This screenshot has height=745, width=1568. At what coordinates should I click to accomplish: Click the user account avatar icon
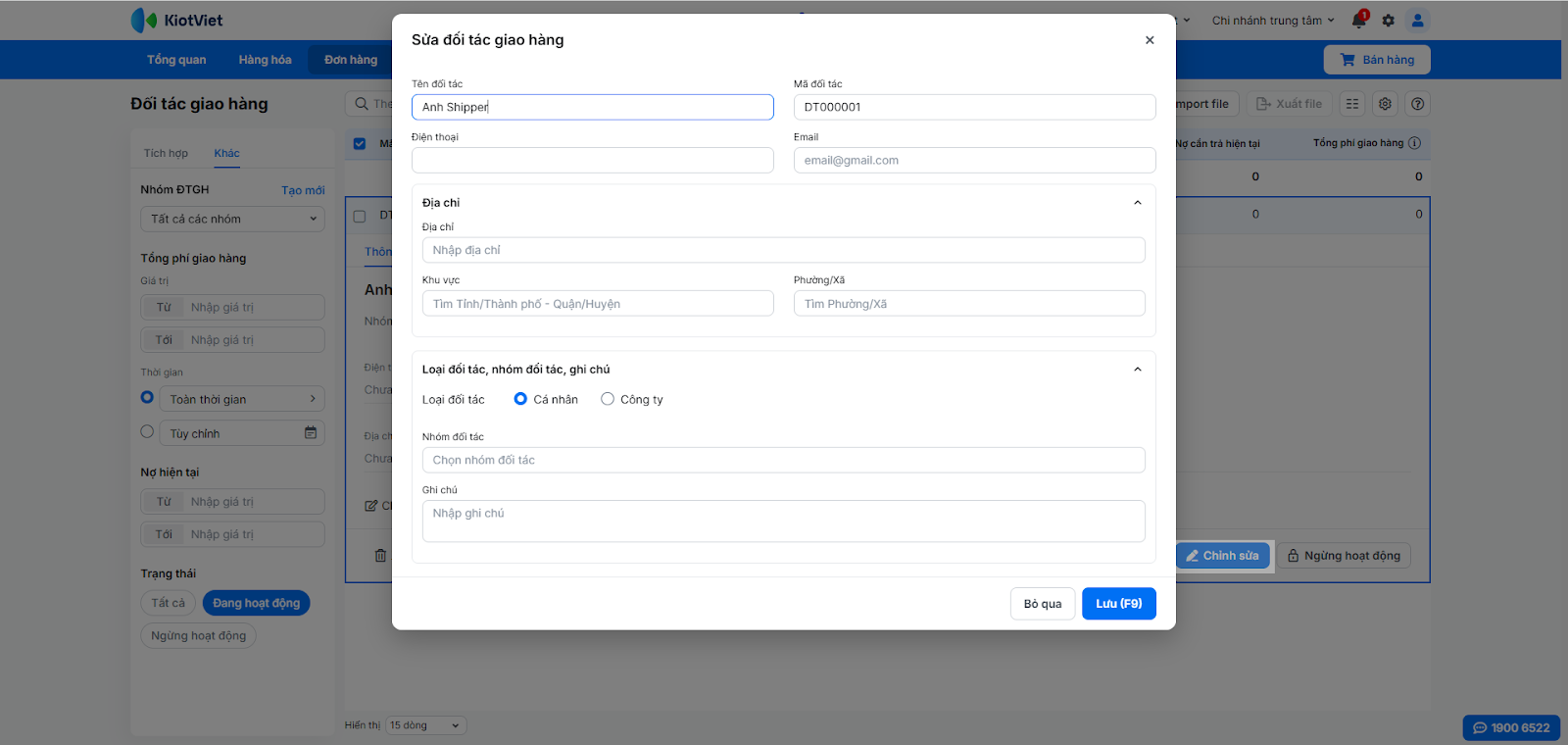[x=1417, y=21]
